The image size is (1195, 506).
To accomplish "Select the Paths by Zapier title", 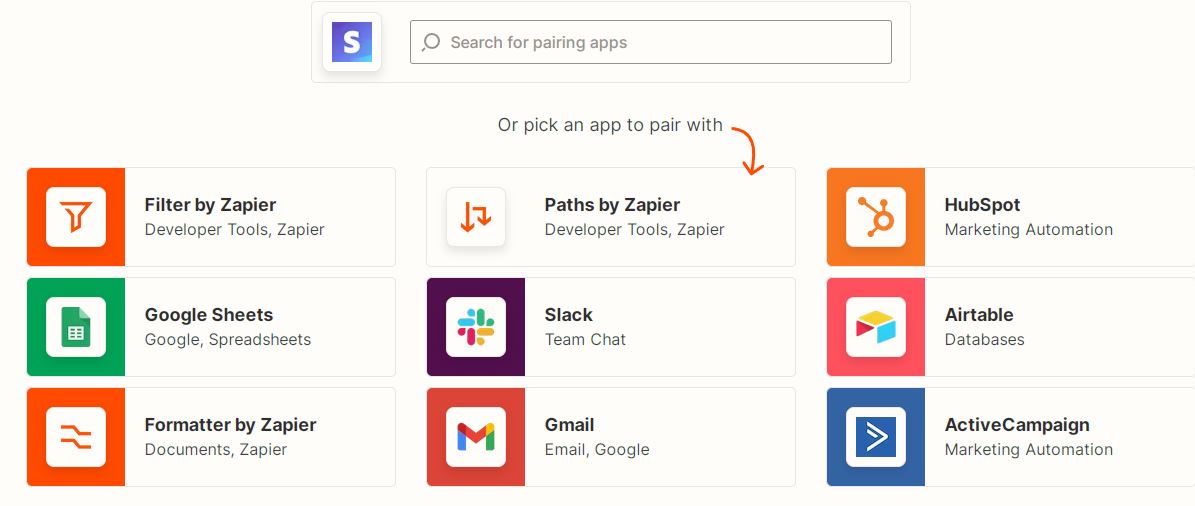I will coord(612,205).
